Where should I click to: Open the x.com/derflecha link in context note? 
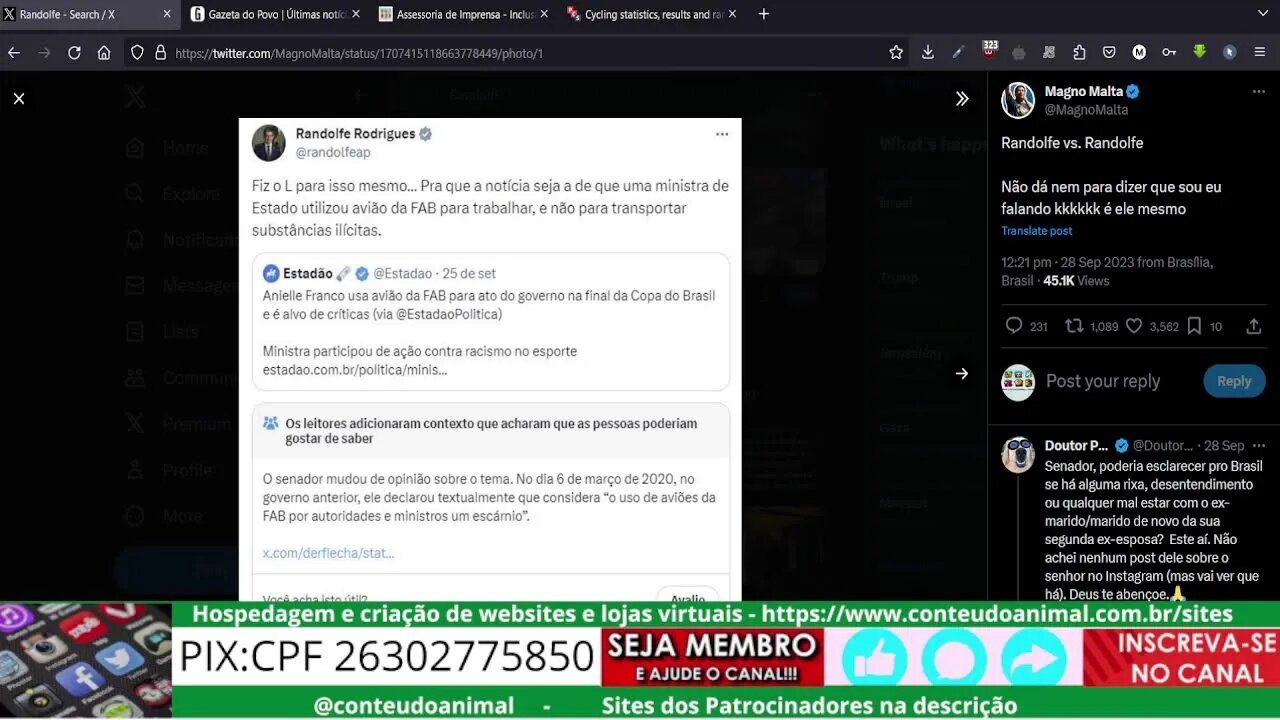tap(328, 553)
